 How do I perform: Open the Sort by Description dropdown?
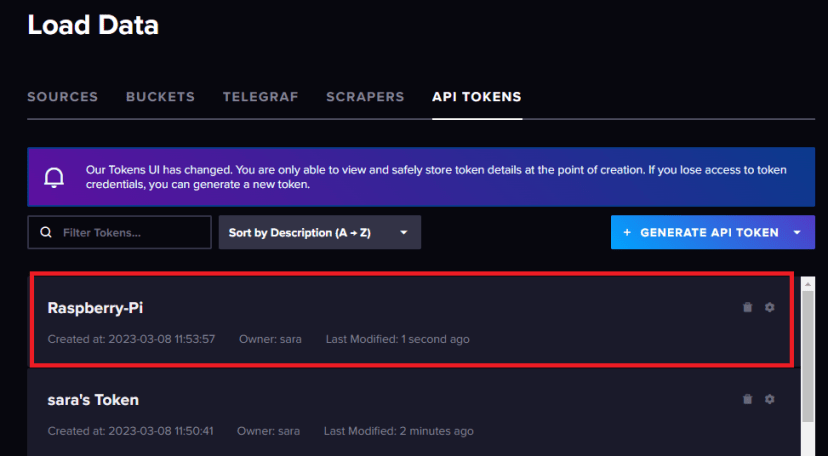(319, 232)
